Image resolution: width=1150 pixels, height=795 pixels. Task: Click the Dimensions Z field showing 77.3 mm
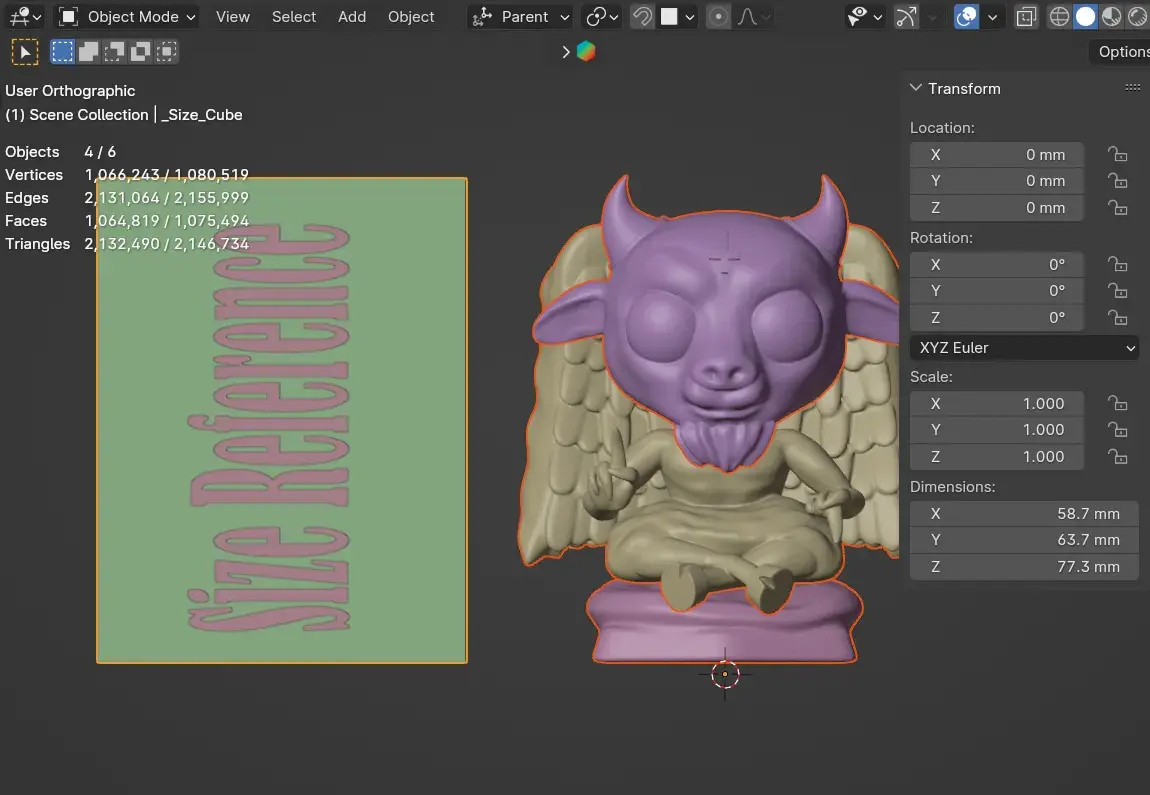pos(1024,567)
